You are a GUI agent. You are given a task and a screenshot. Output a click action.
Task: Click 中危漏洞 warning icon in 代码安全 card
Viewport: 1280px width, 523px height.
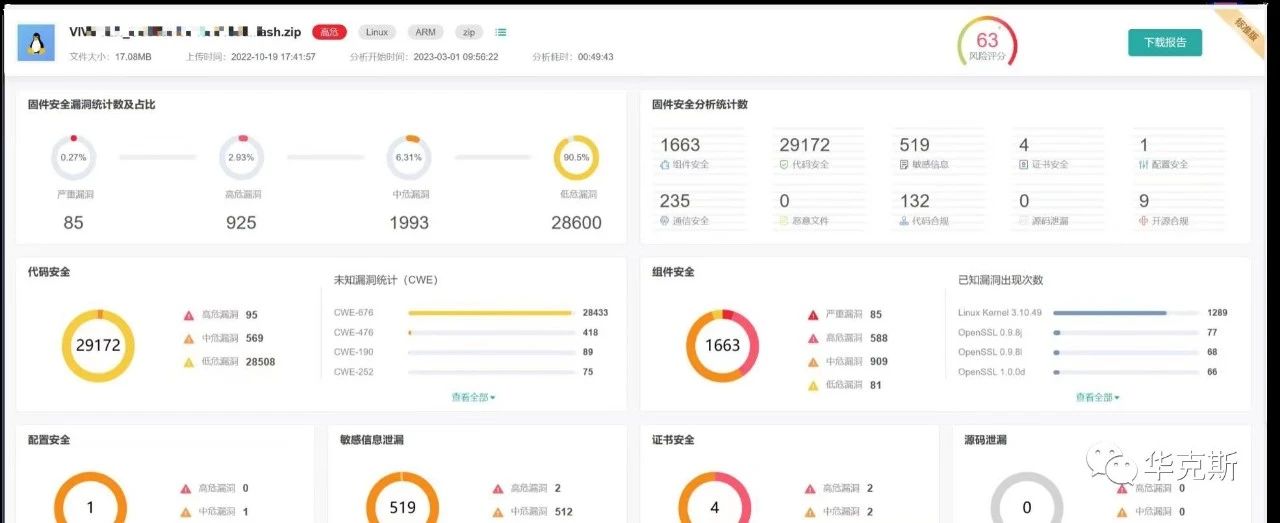click(x=188, y=338)
